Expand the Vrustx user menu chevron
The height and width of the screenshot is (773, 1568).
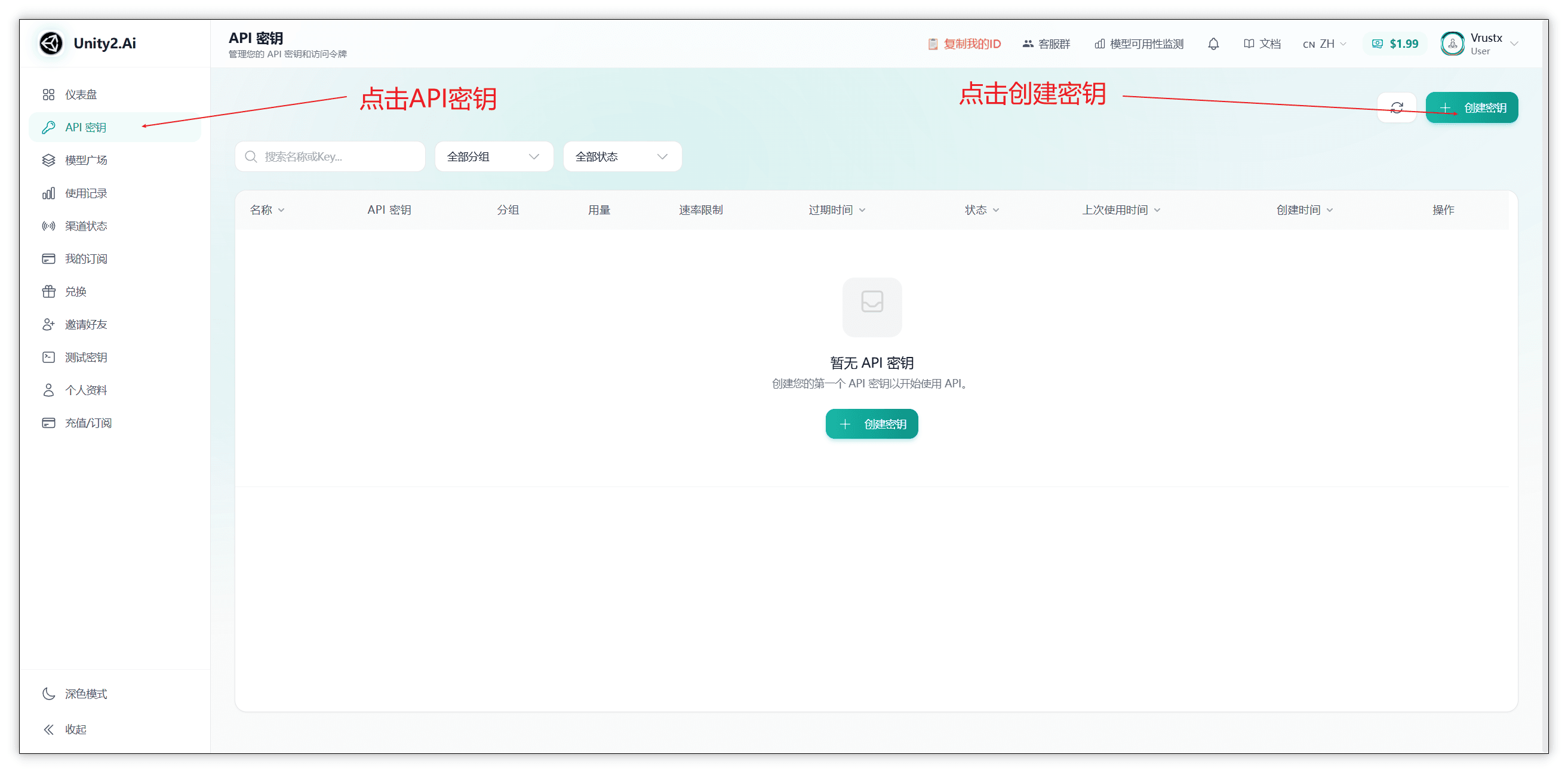point(1514,44)
